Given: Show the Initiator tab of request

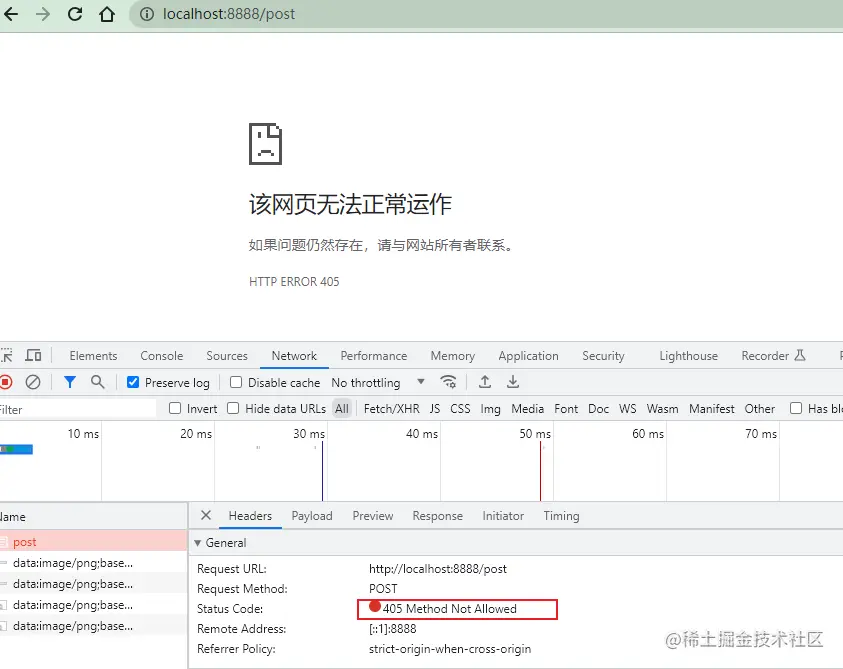Looking at the screenshot, I should pos(503,516).
